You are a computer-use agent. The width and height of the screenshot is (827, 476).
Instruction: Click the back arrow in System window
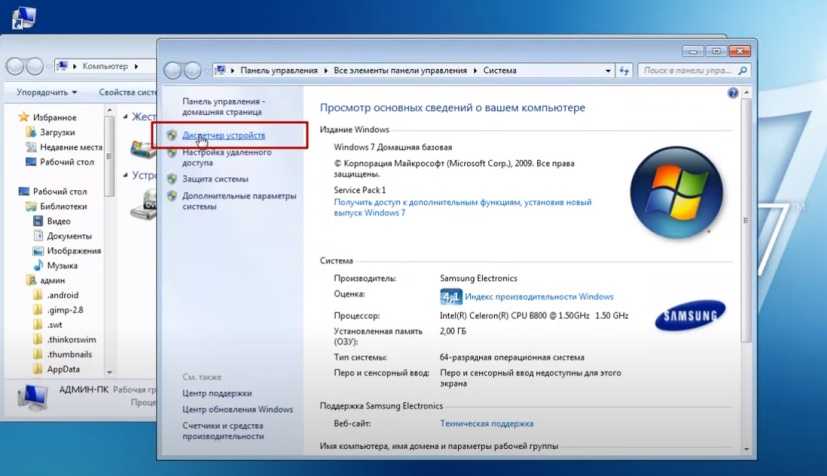click(172, 70)
